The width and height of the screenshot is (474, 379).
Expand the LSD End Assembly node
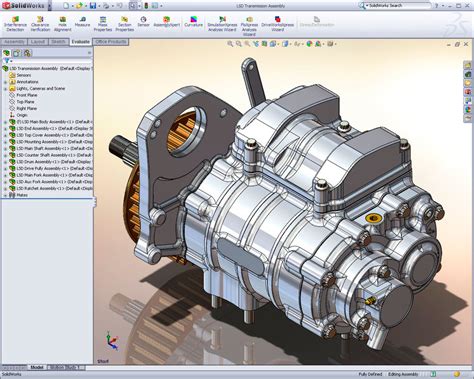click(x=5, y=129)
